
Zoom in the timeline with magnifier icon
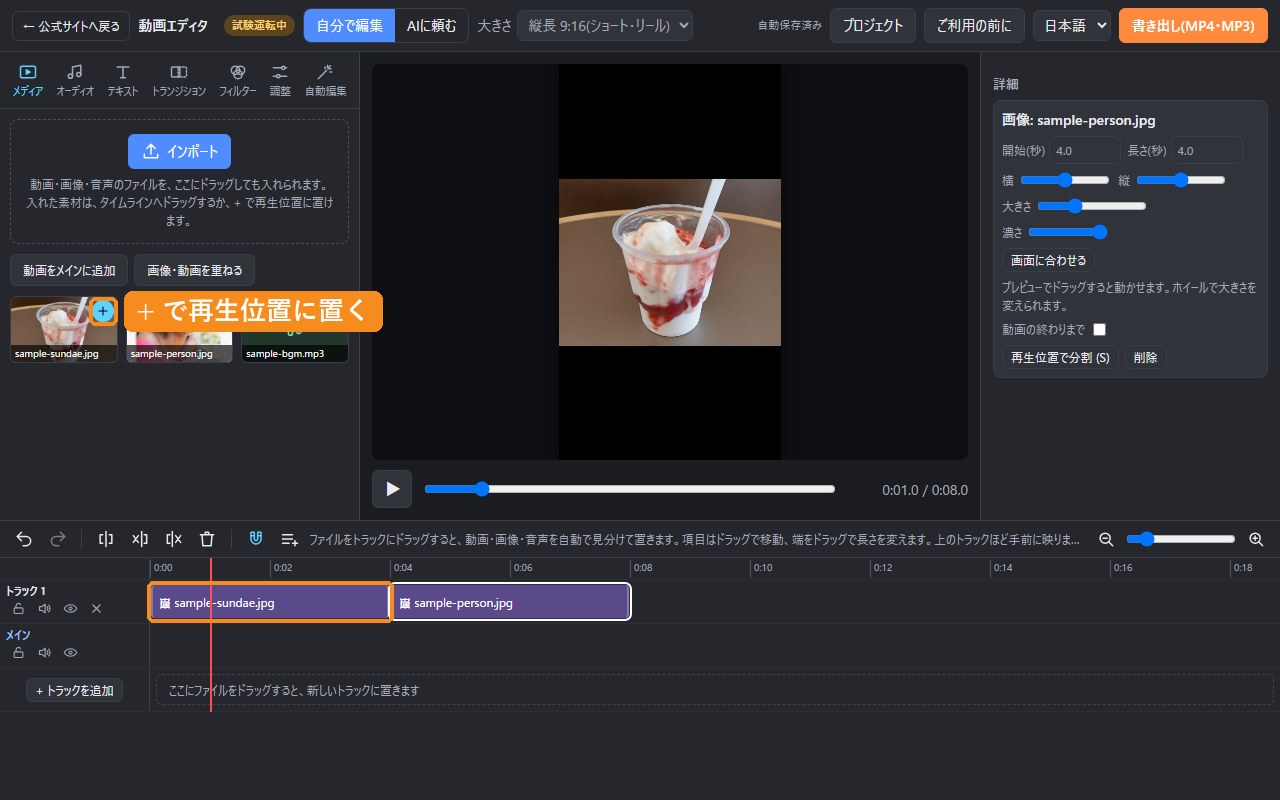pos(1256,539)
